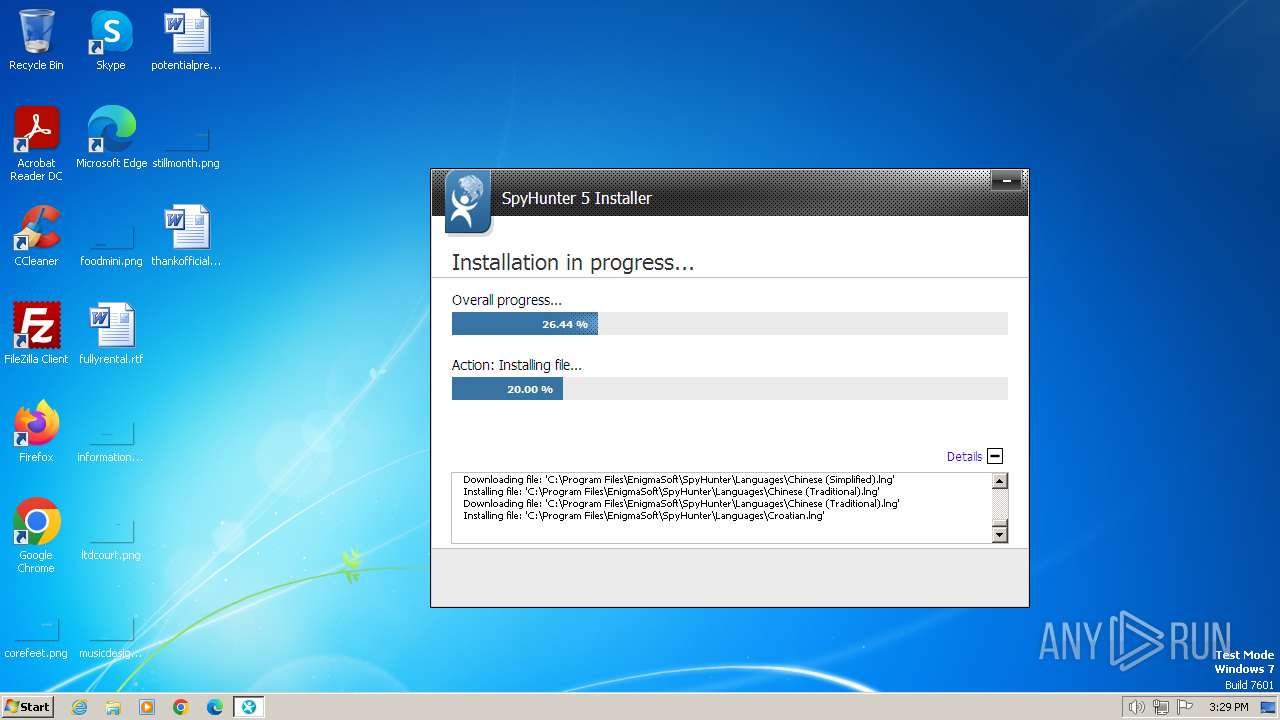The width and height of the screenshot is (1280, 720).
Task: Click log line 'Downloading file: ...Chinese (Simplified).lng'
Action: pyautogui.click(x=679, y=480)
